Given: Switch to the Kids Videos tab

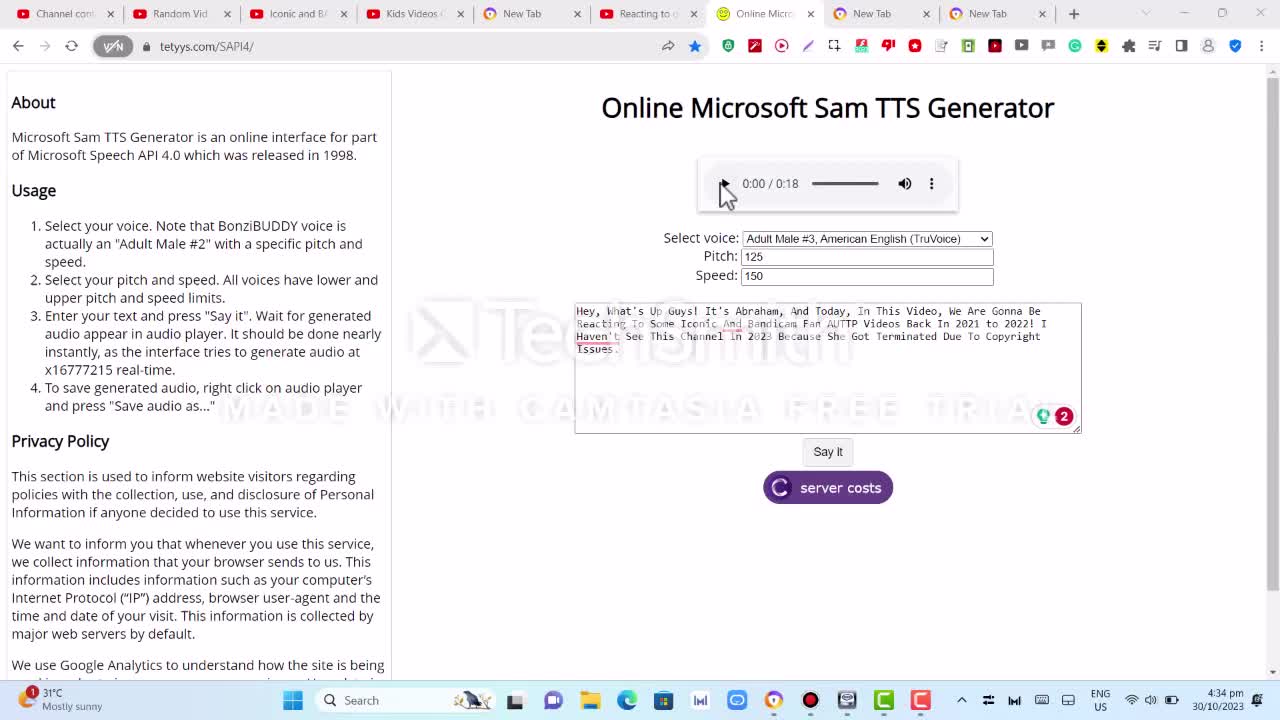Looking at the screenshot, I should [x=413, y=14].
